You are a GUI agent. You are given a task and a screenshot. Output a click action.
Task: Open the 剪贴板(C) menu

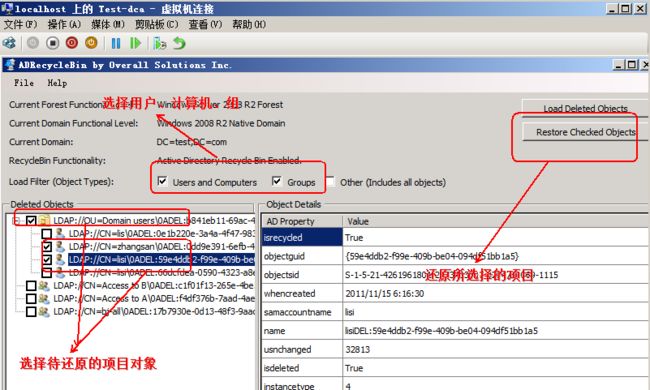click(x=156, y=24)
